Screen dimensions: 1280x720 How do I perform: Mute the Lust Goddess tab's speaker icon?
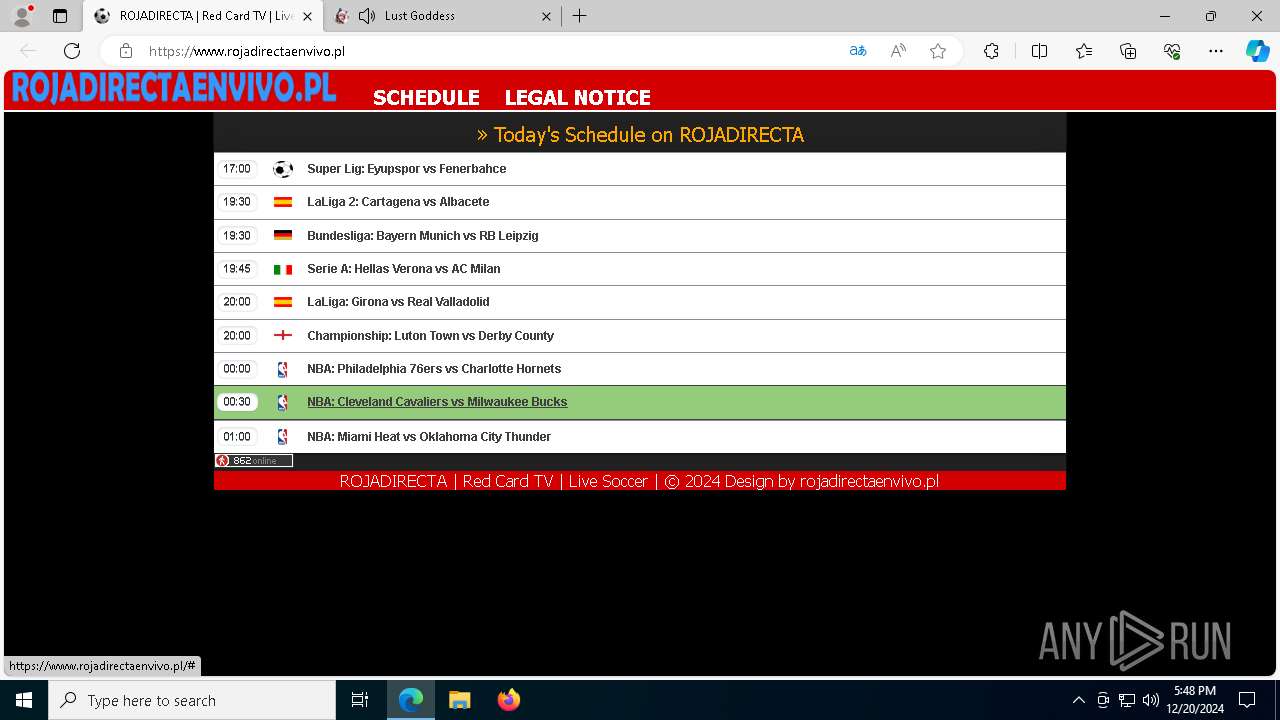367,16
